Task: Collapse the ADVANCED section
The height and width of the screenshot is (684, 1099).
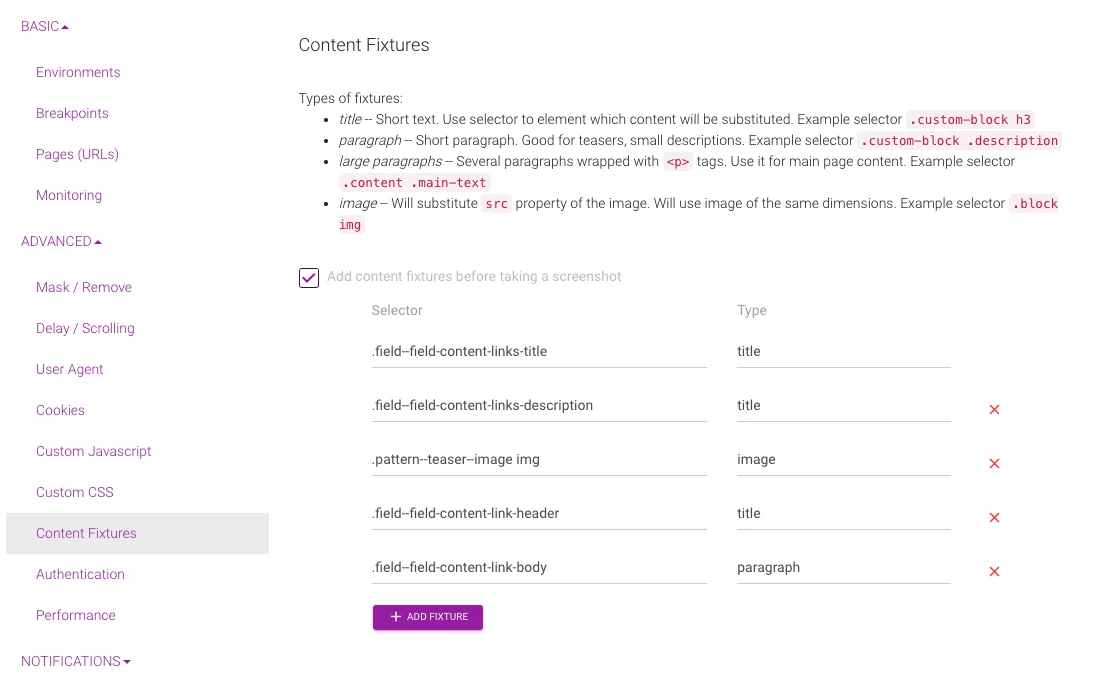Action: [62, 241]
